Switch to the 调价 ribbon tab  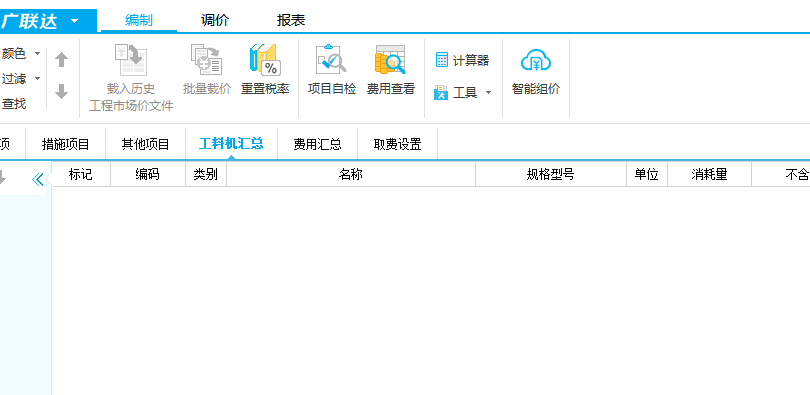[x=215, y=21]
